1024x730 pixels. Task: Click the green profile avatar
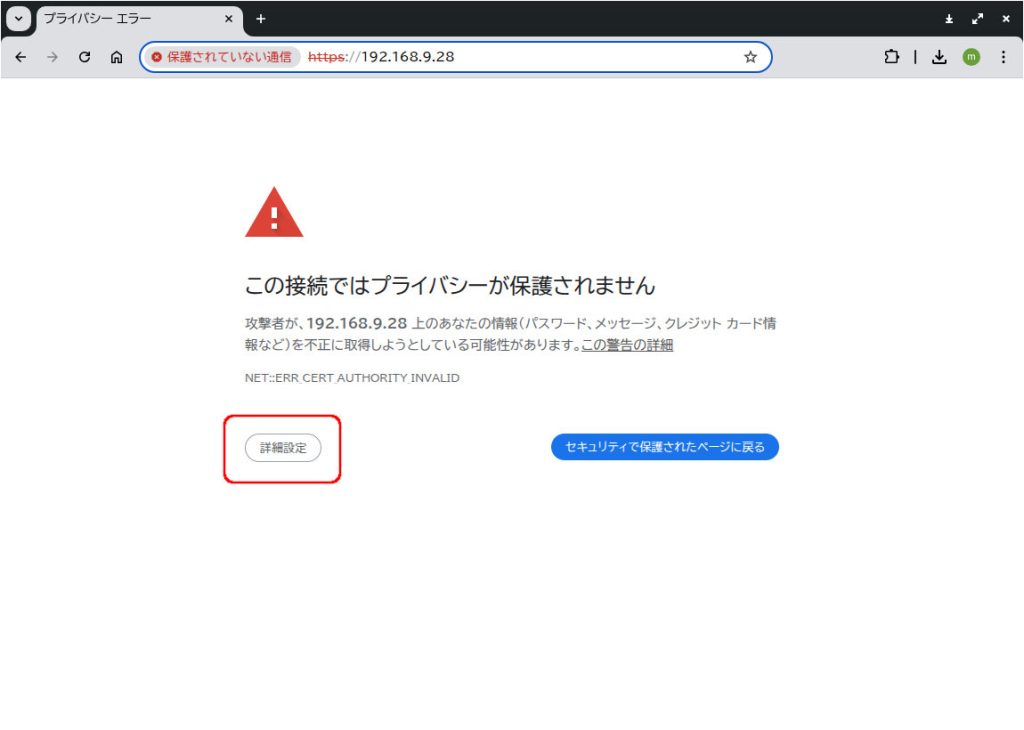pos(971,57)
